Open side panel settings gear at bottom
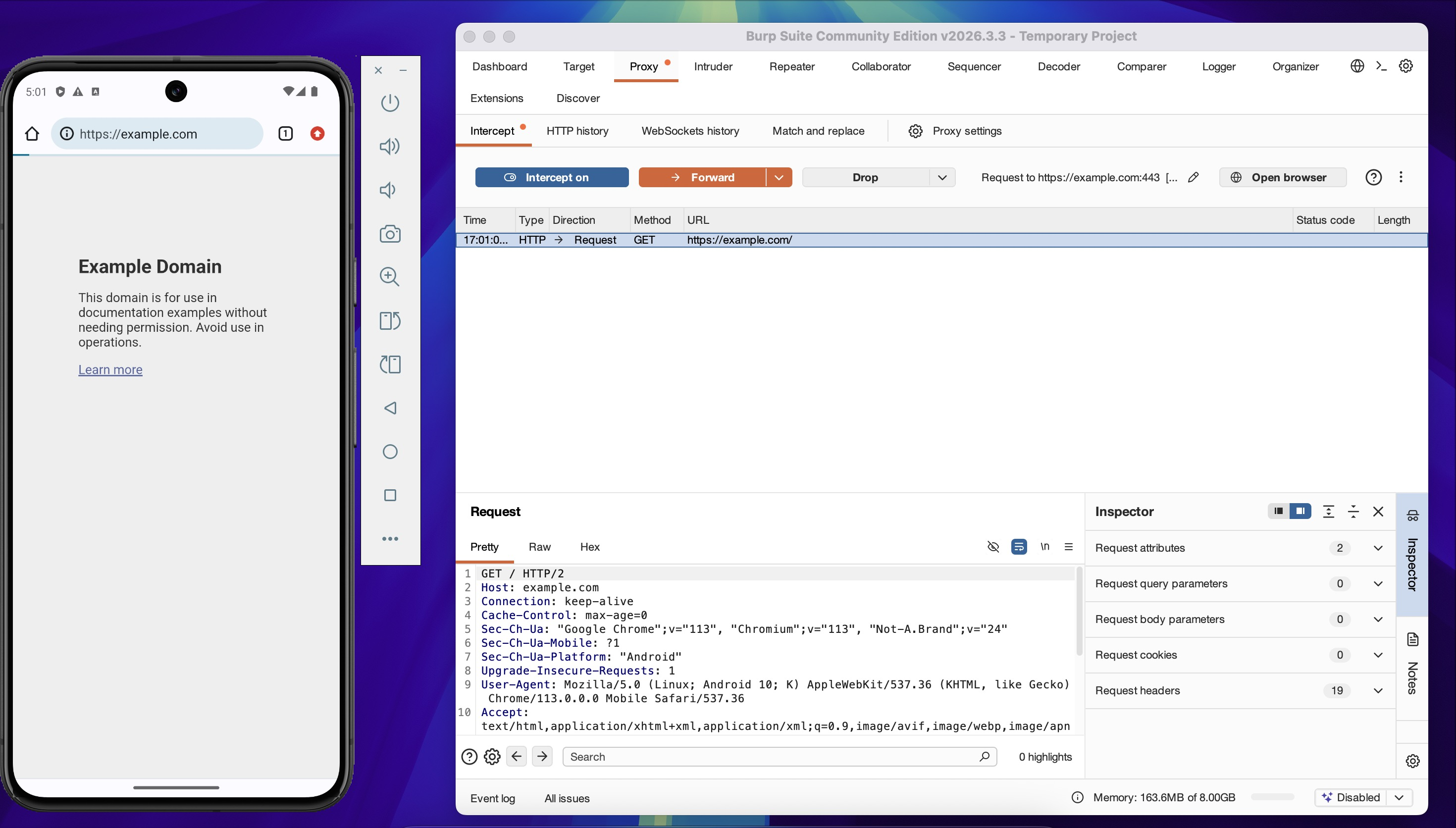This screenshot has height=828, width=1456. pyautogui.click(x=1413, y=761)
